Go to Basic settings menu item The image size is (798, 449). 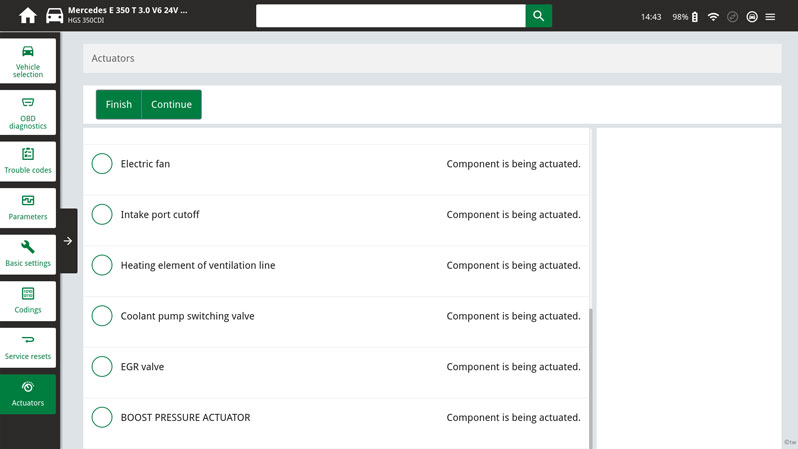(x=28, y=254)
